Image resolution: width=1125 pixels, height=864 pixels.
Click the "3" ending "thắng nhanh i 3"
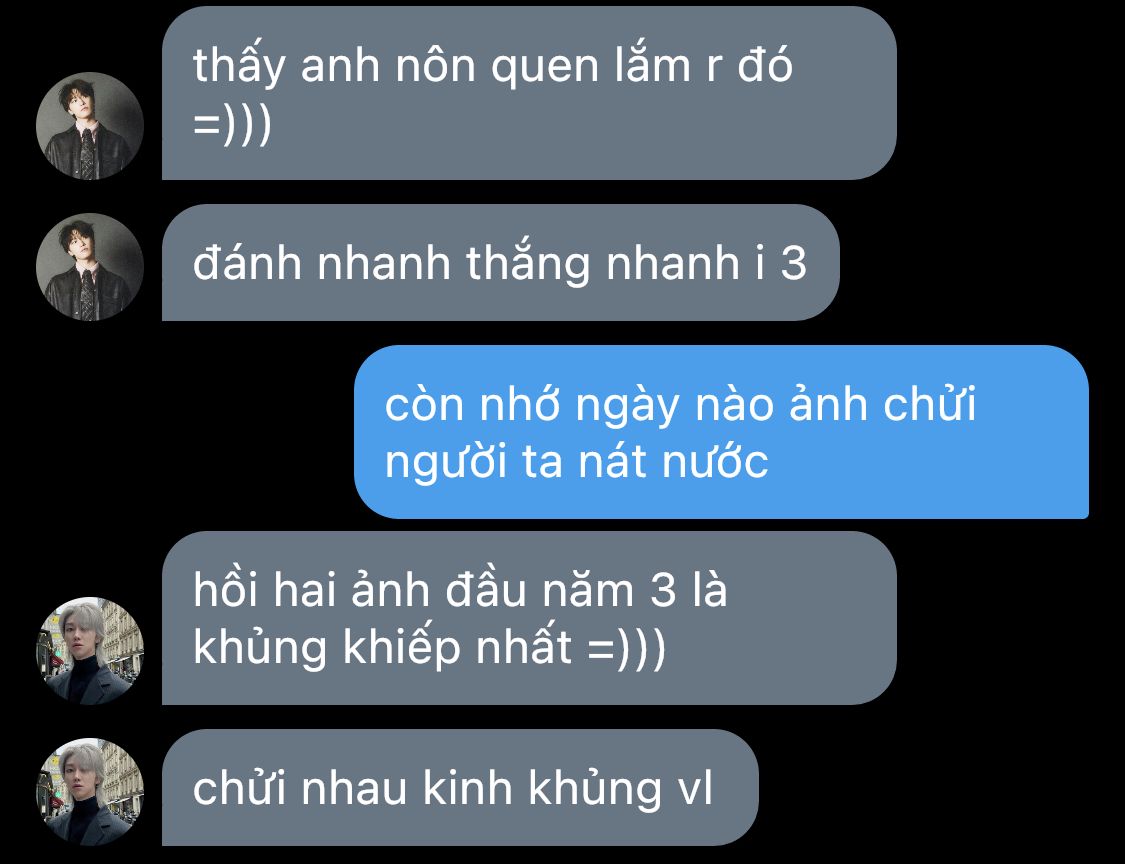[794, 264]
